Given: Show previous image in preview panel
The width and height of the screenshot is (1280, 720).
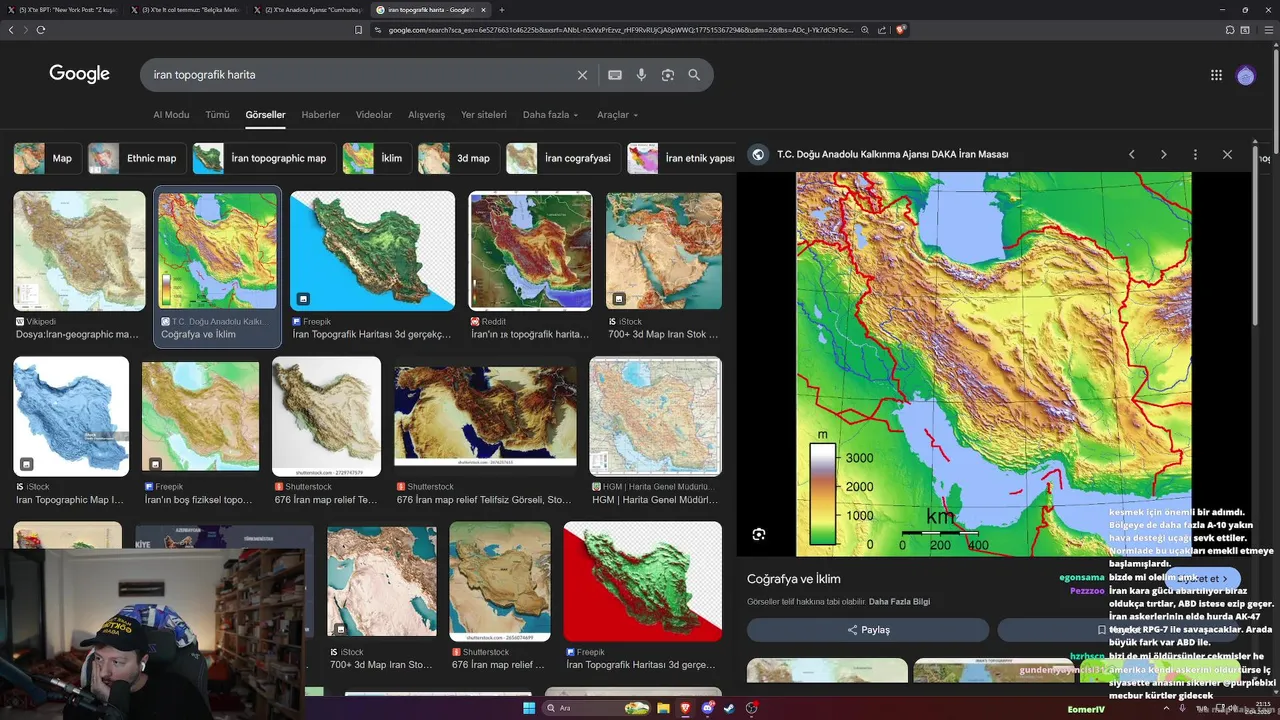Looking at the screenshot, I should [x=1132, y=154].
